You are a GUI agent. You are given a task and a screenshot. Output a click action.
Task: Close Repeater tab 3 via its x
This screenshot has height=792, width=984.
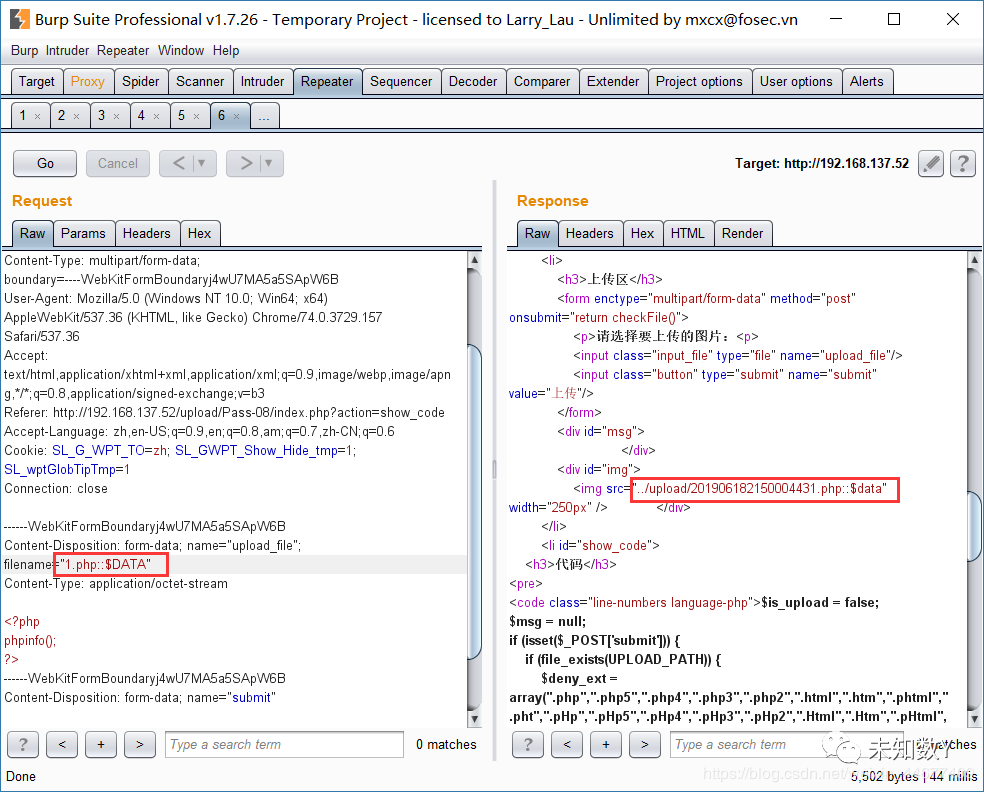click(116, 116)
